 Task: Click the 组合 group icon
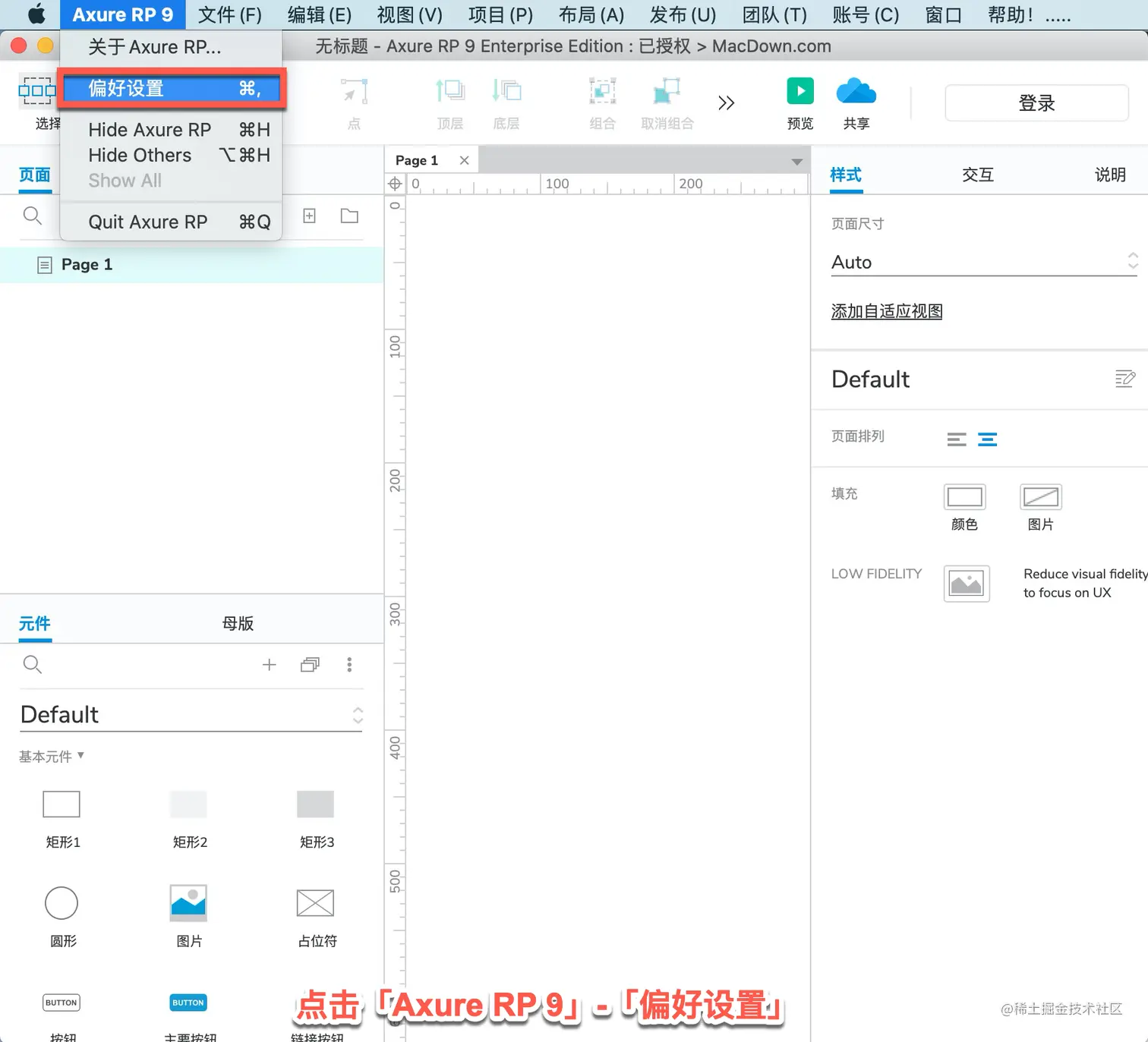point(602,102)
